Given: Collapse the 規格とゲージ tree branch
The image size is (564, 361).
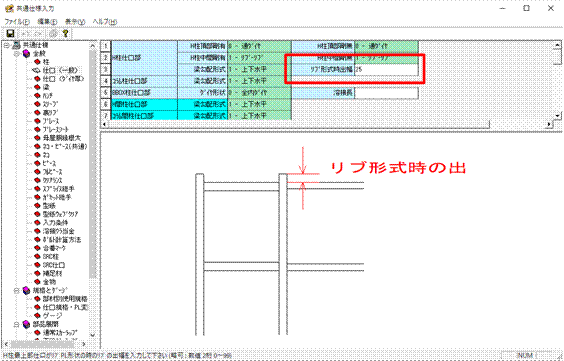Looking at the screenshot, I should click(x=17, y=291).
